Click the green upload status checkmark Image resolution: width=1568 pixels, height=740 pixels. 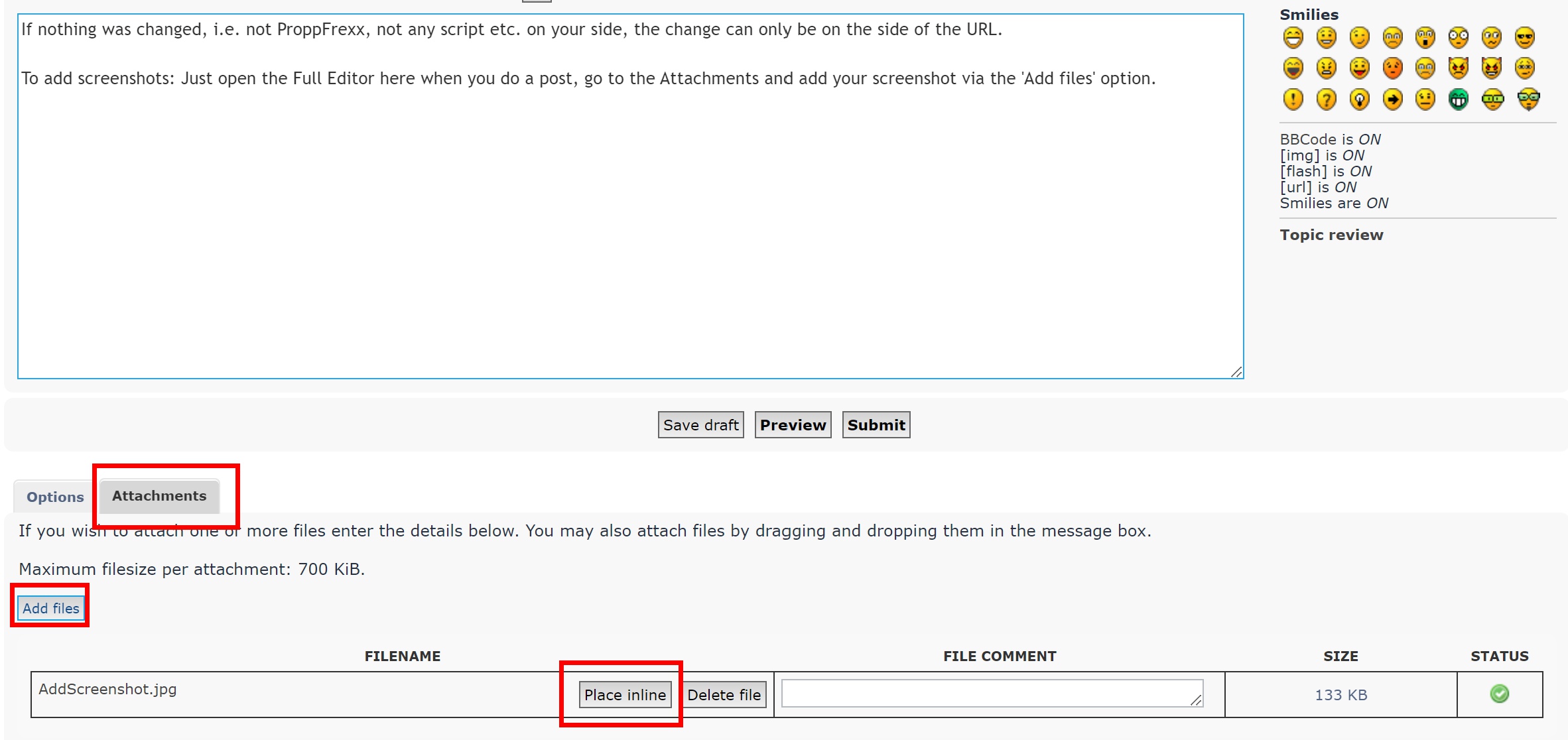pos(1499,694)
